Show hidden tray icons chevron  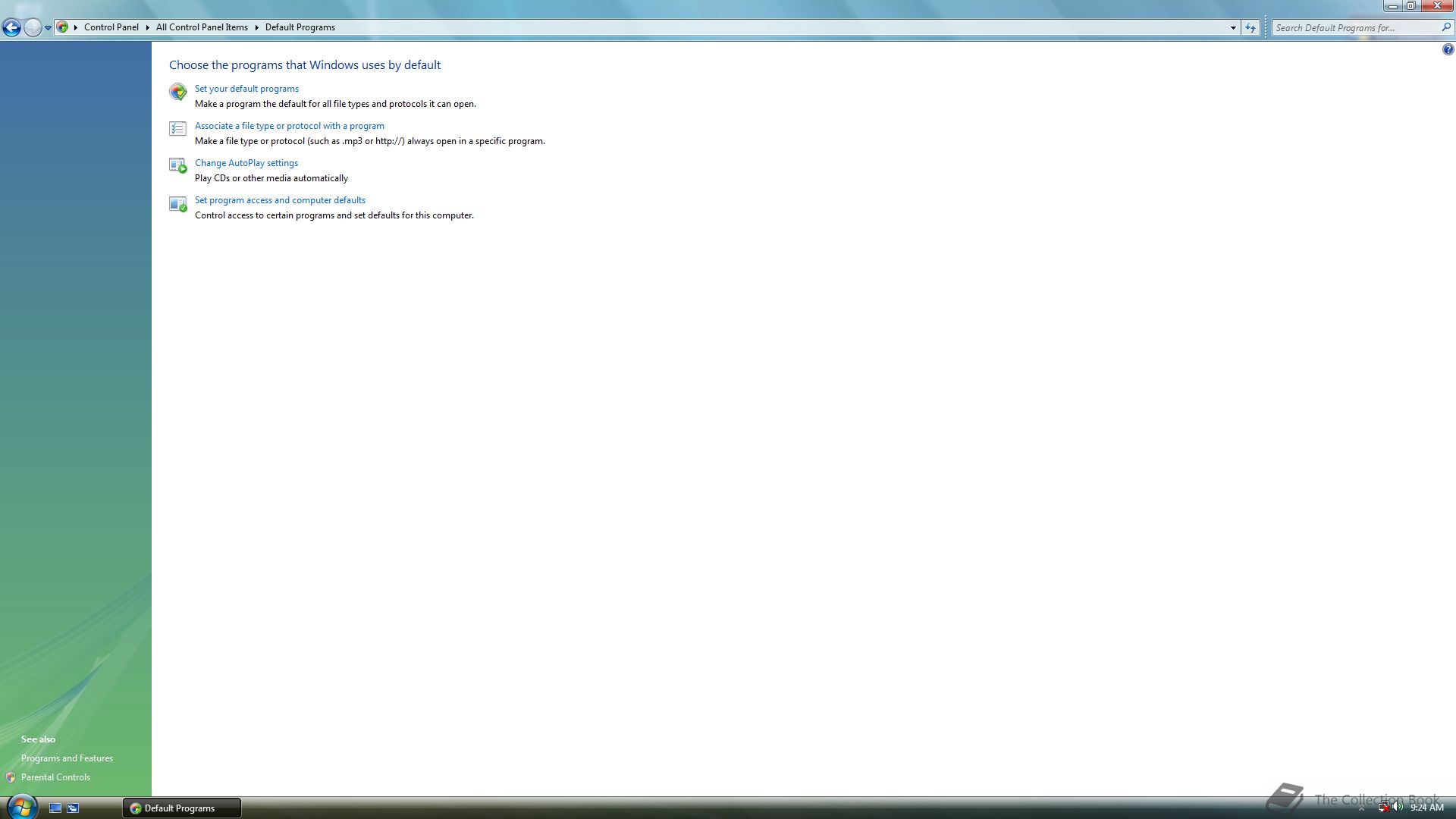tap(1361, 808)
